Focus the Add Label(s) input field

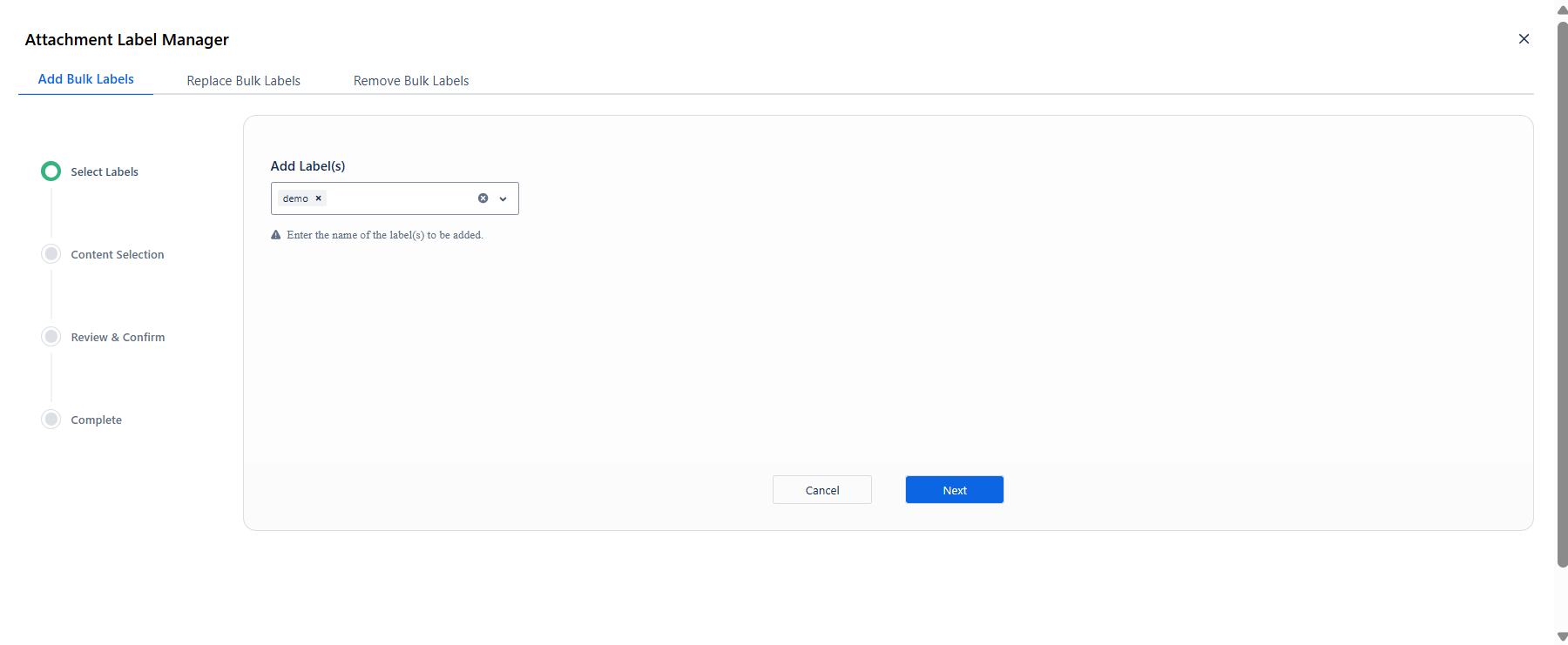(395, 198)
